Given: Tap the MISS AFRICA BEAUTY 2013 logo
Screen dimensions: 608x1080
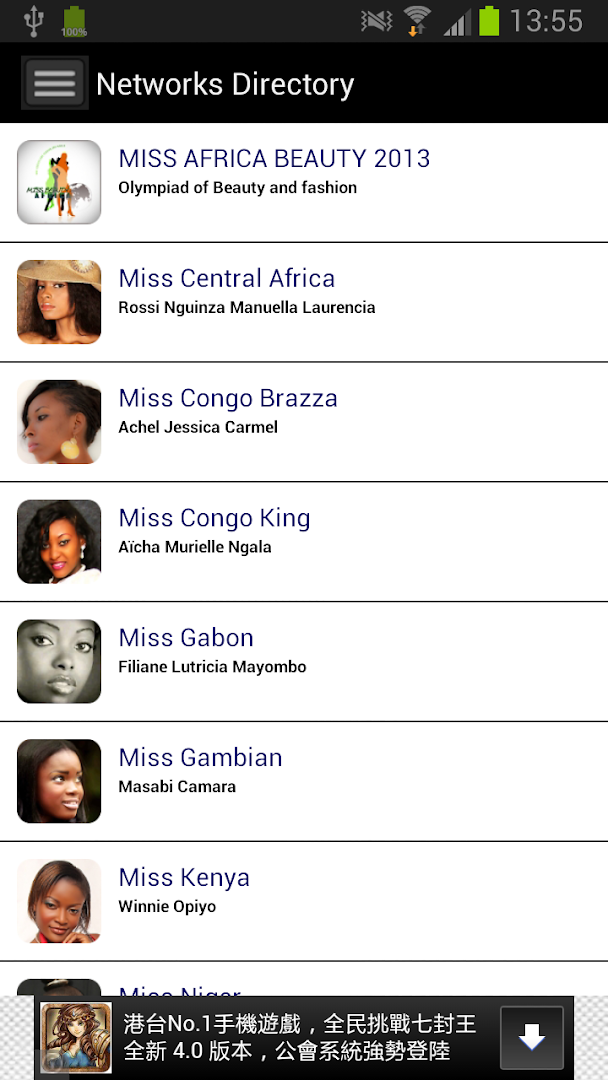Looking at the screenshot, I should [59, 182].
